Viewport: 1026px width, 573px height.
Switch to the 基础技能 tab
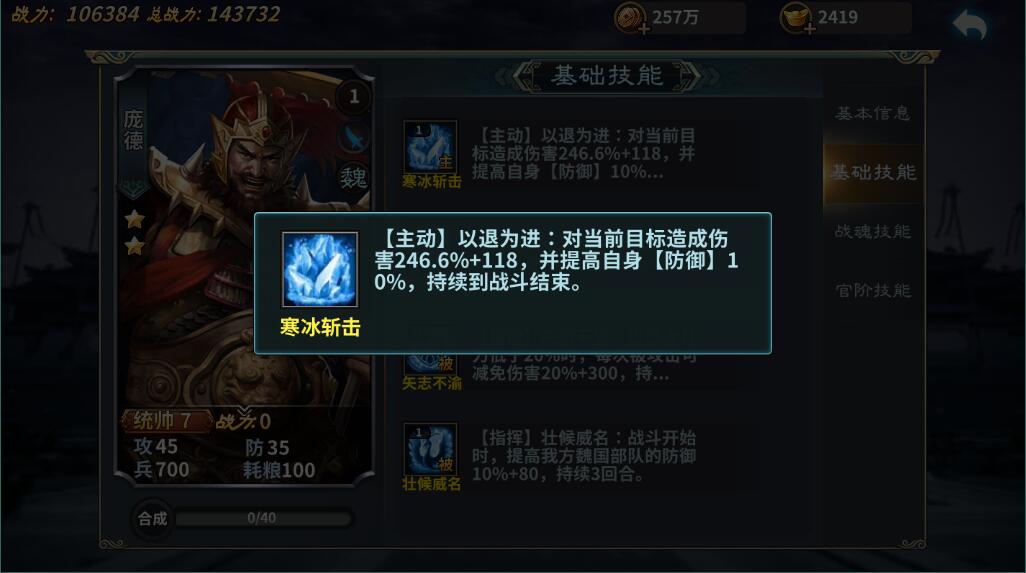[x=873, y=173]
